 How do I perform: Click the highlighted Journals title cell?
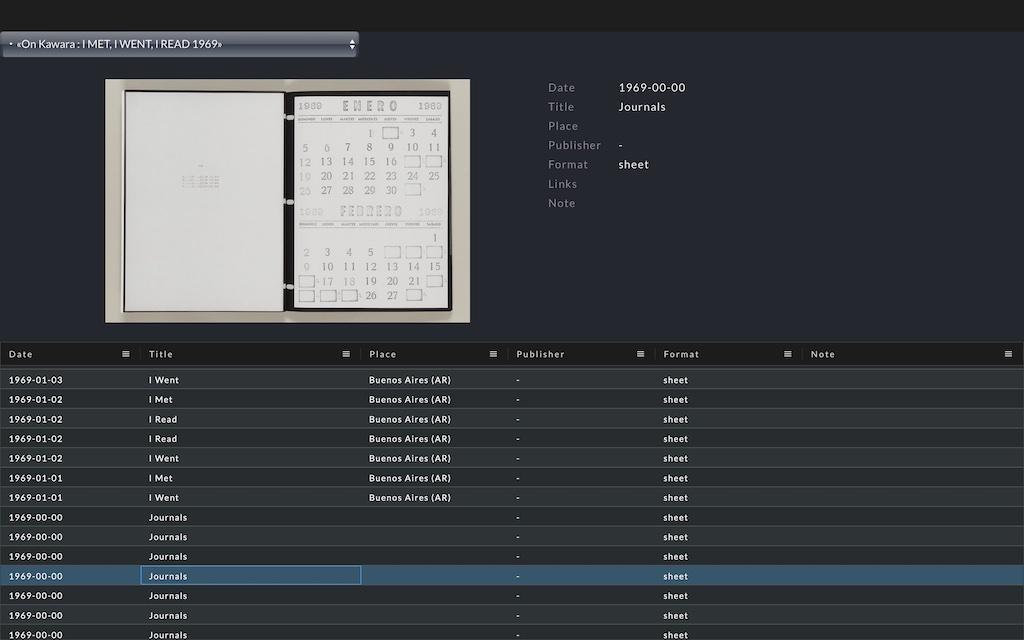click(250, 576)
